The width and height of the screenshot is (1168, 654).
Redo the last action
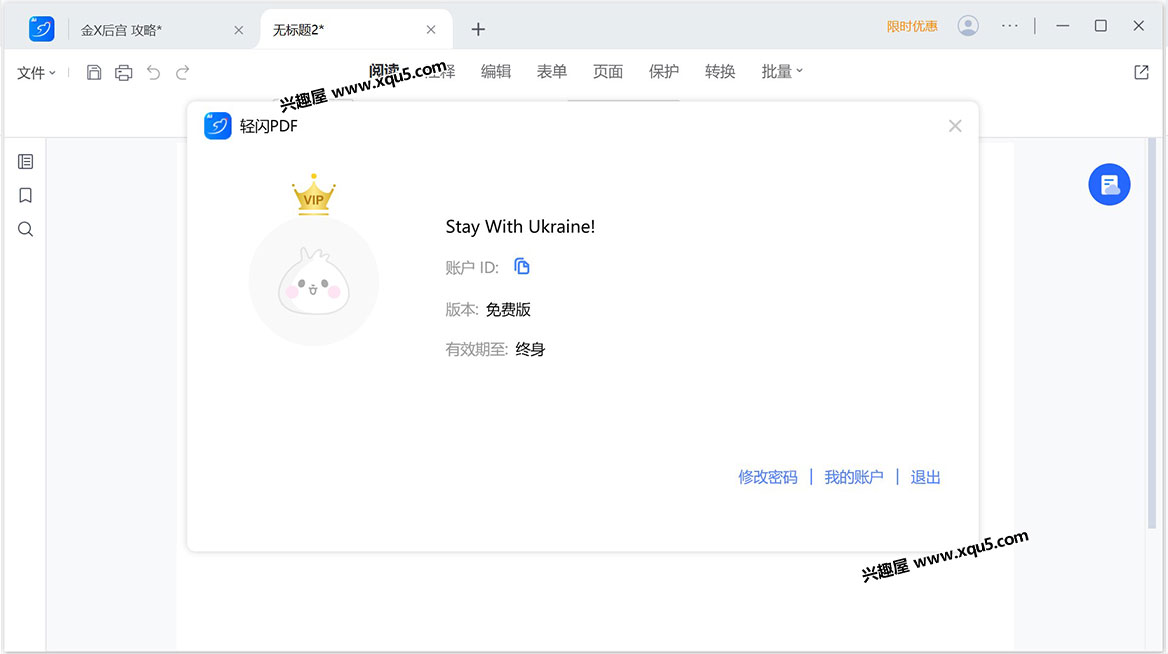182,72
